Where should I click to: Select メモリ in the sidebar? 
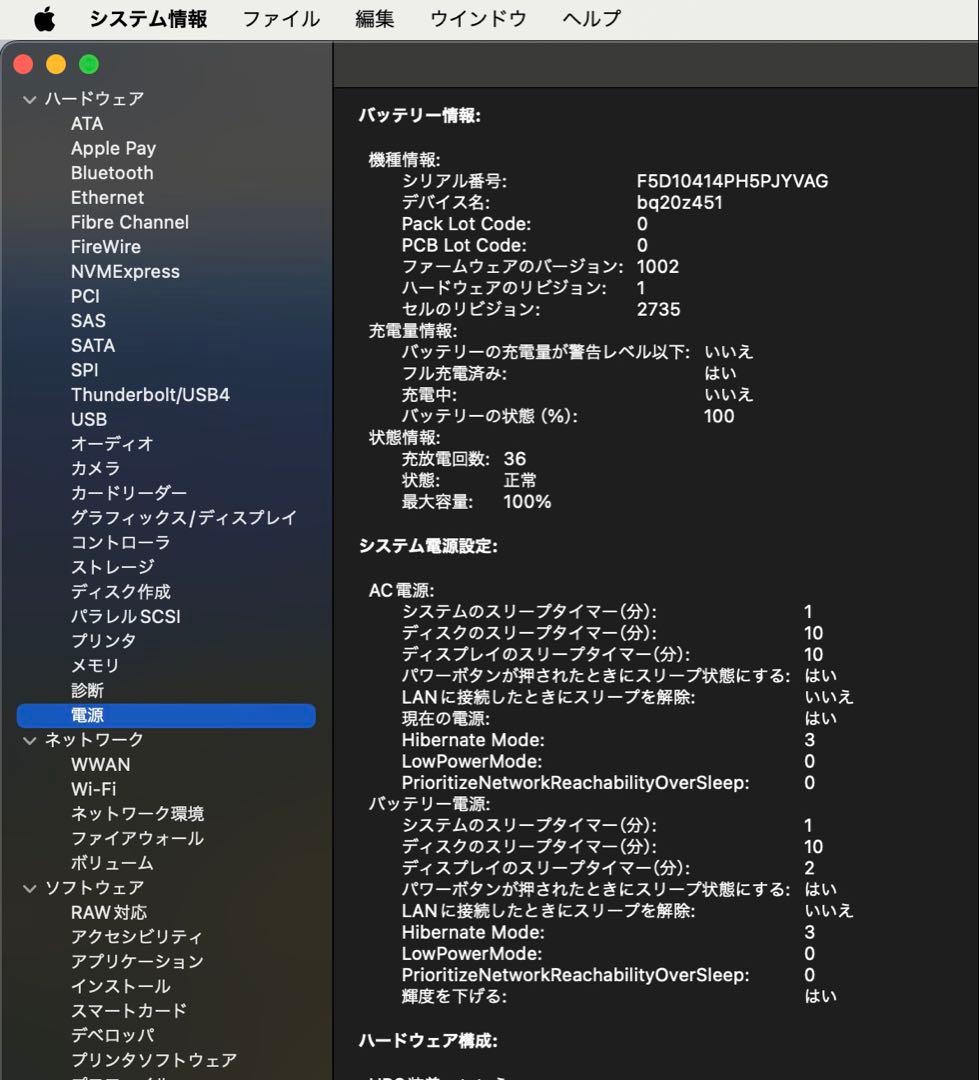coord(92,665)
